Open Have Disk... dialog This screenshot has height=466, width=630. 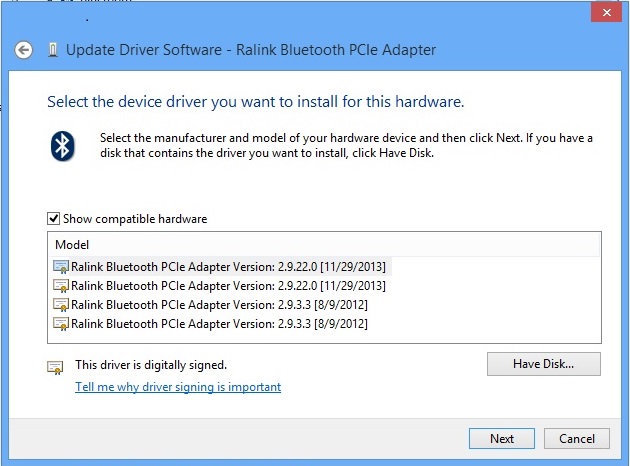pyautogui.click(x=544, y=364)
